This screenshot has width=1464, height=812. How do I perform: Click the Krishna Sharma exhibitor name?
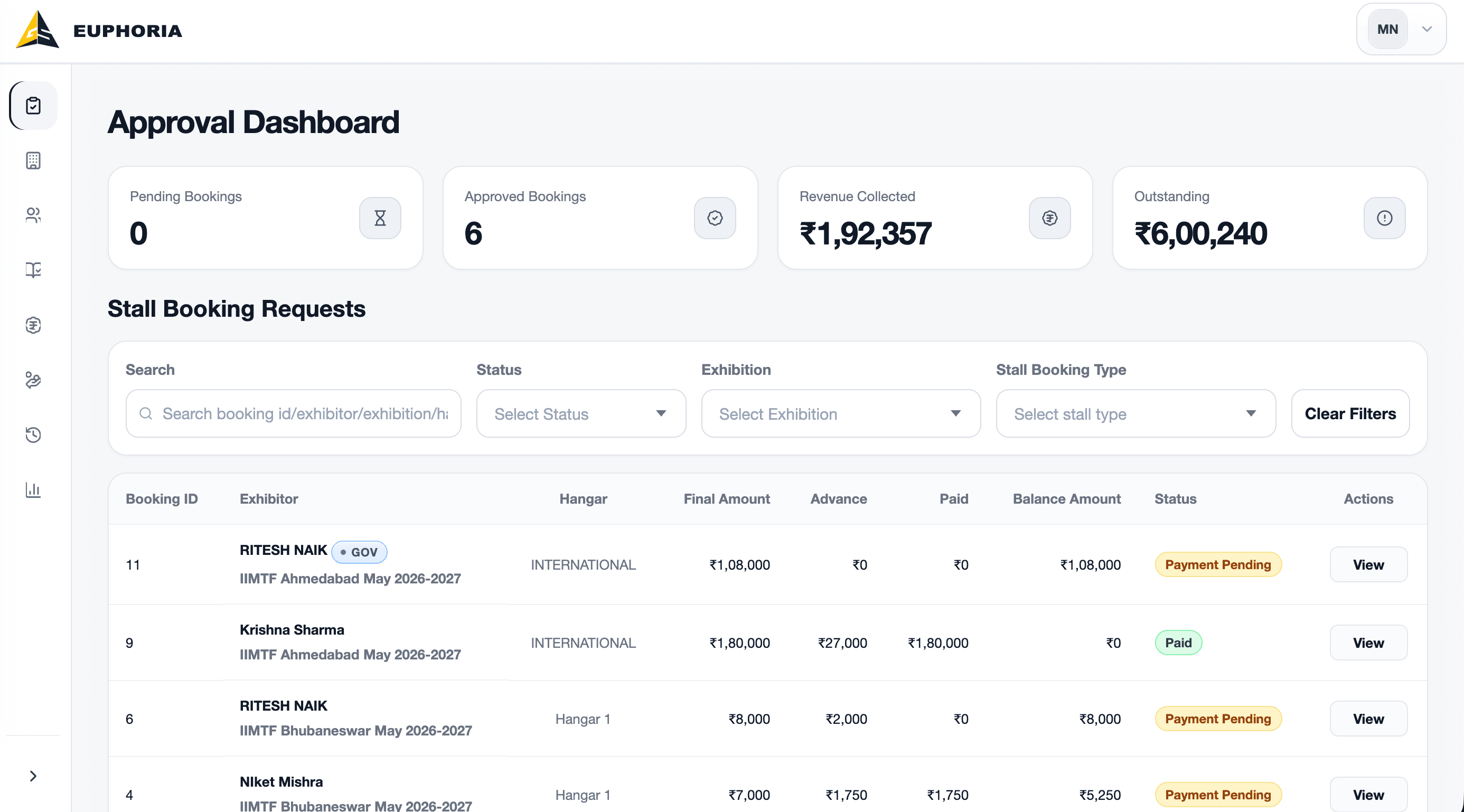pos(292,630)
